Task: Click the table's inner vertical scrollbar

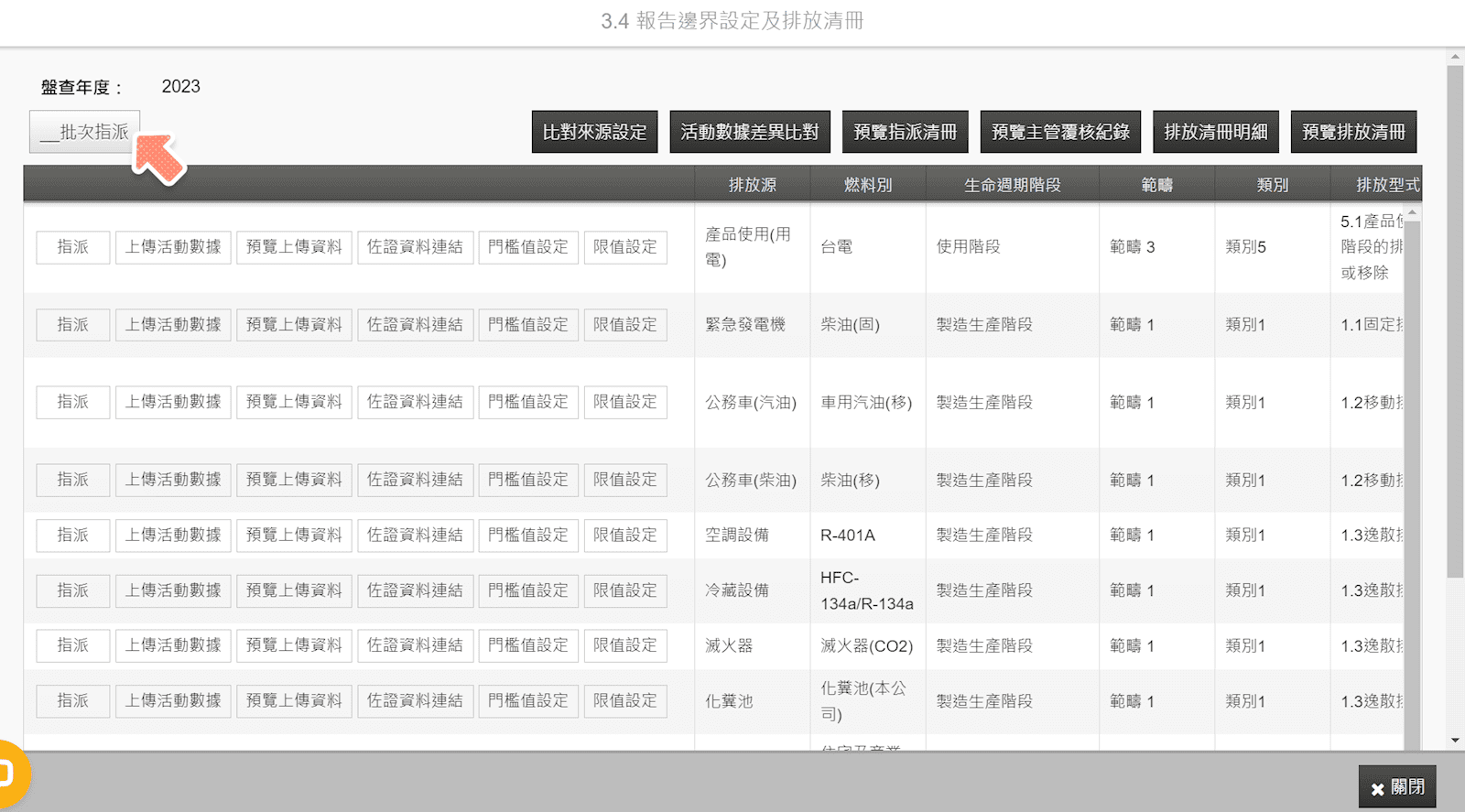Action: [1411, 476]
